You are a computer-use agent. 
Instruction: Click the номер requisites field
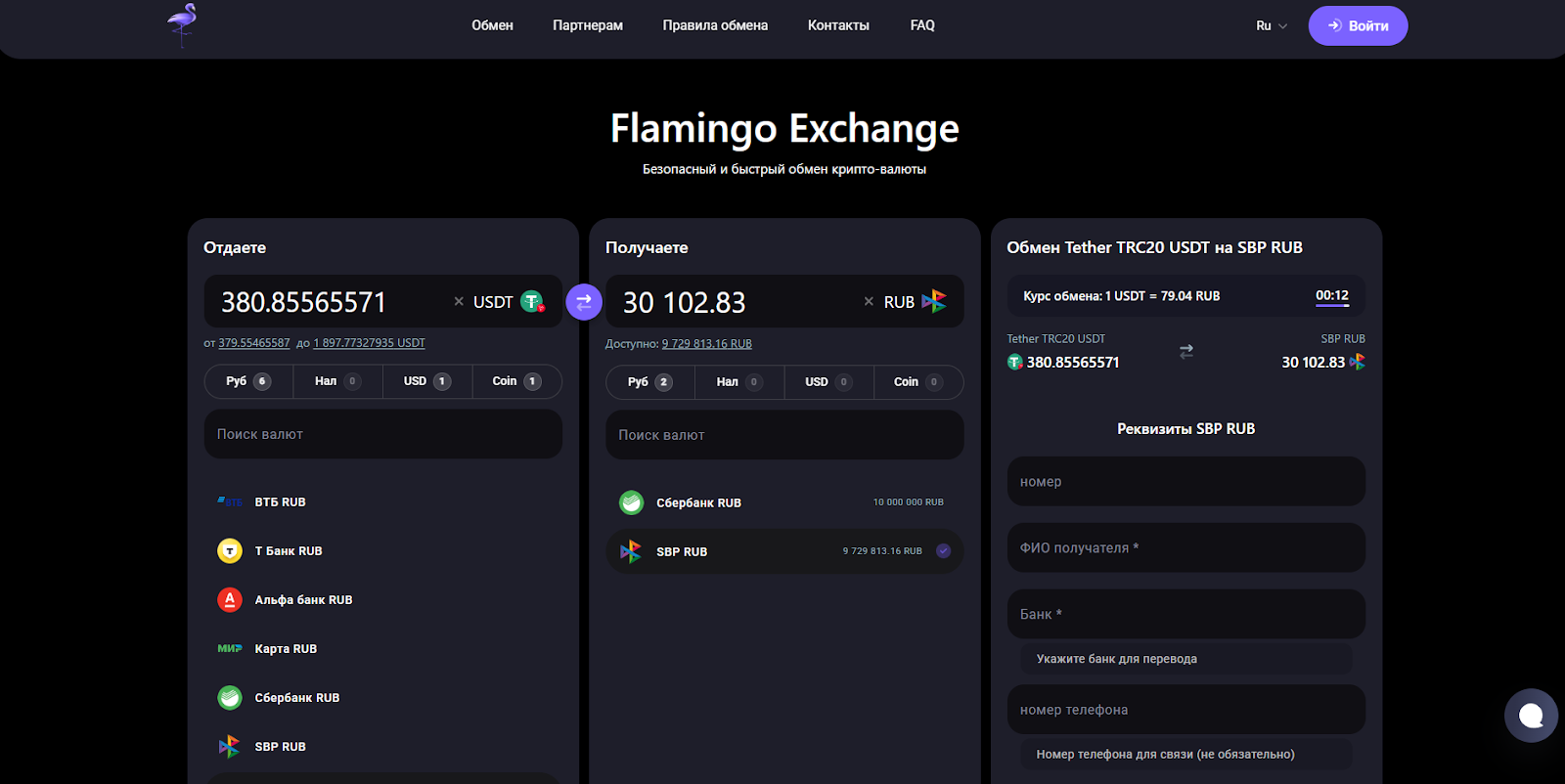[1186, 481]
